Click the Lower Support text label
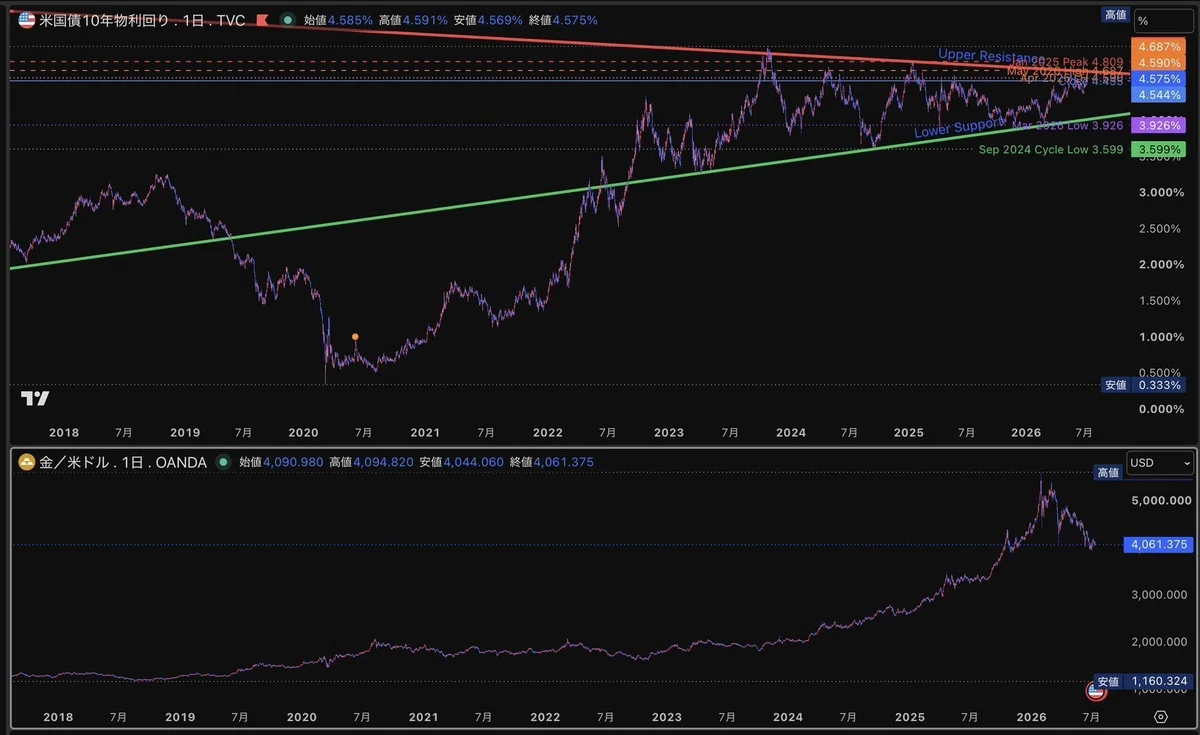This screenshot has height=735, width=1200. pos(958,127)
